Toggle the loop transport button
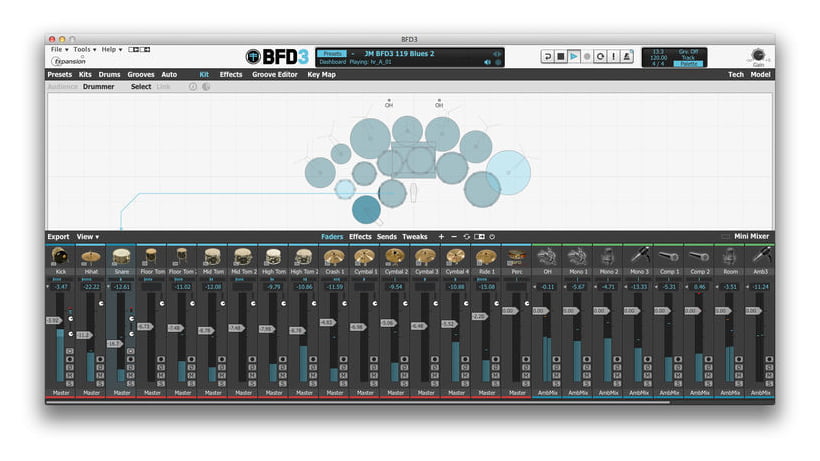The image size is (820, 461). [600, 56]
